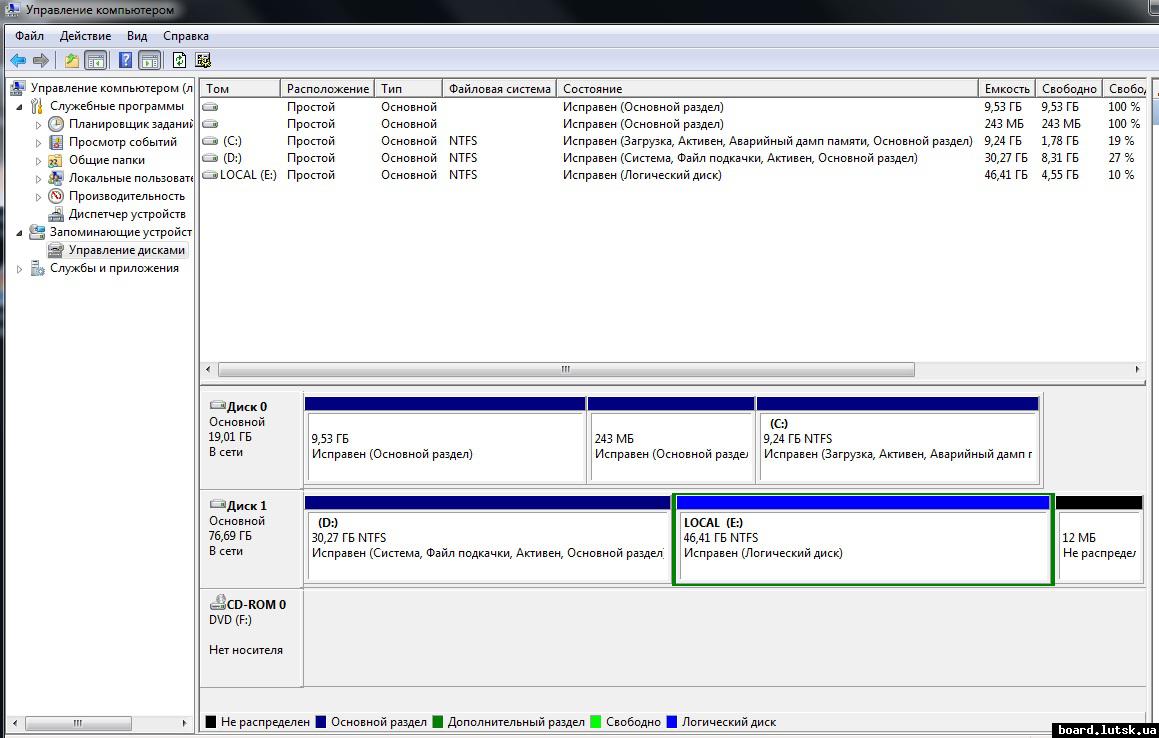The image size is (1159, 738).
Task: Open the disk settings toolbar icon
Action: pos(203,60)
